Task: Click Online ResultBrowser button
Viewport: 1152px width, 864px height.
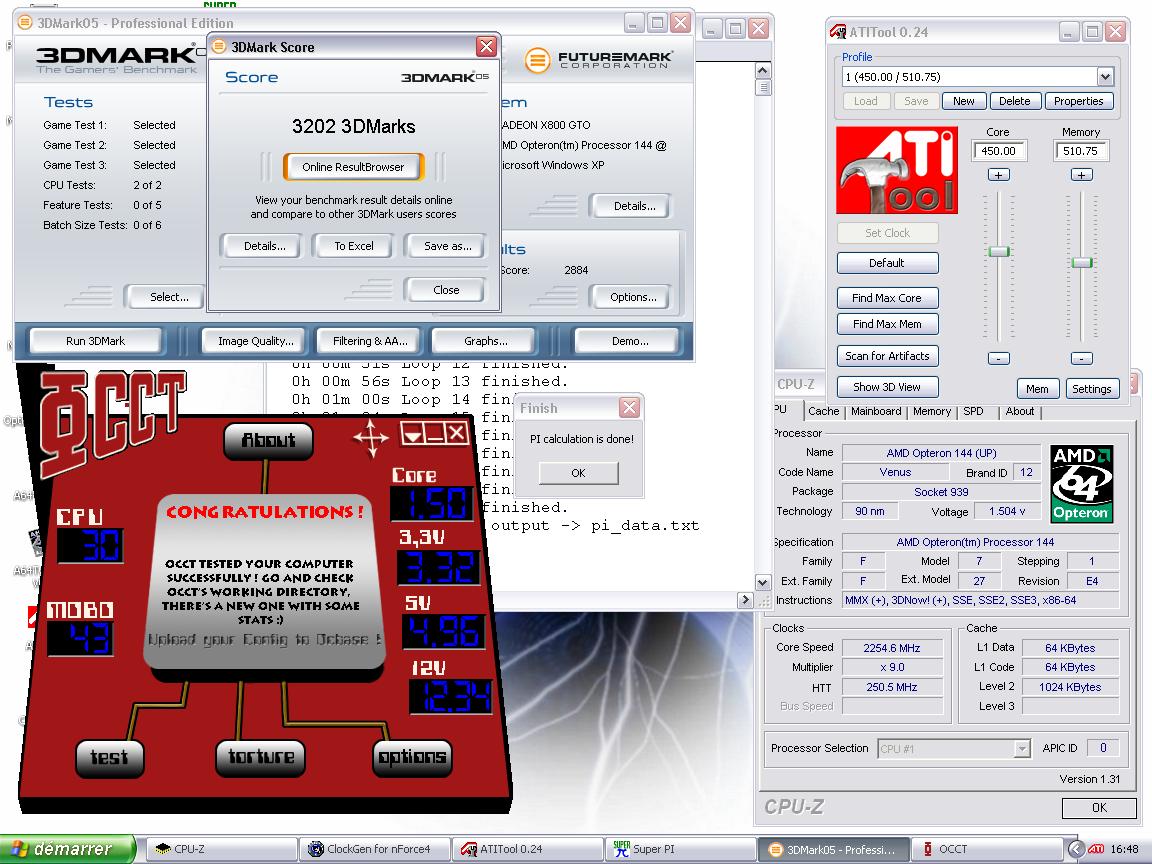Action: pyautogui.click(x=353, y=167)
